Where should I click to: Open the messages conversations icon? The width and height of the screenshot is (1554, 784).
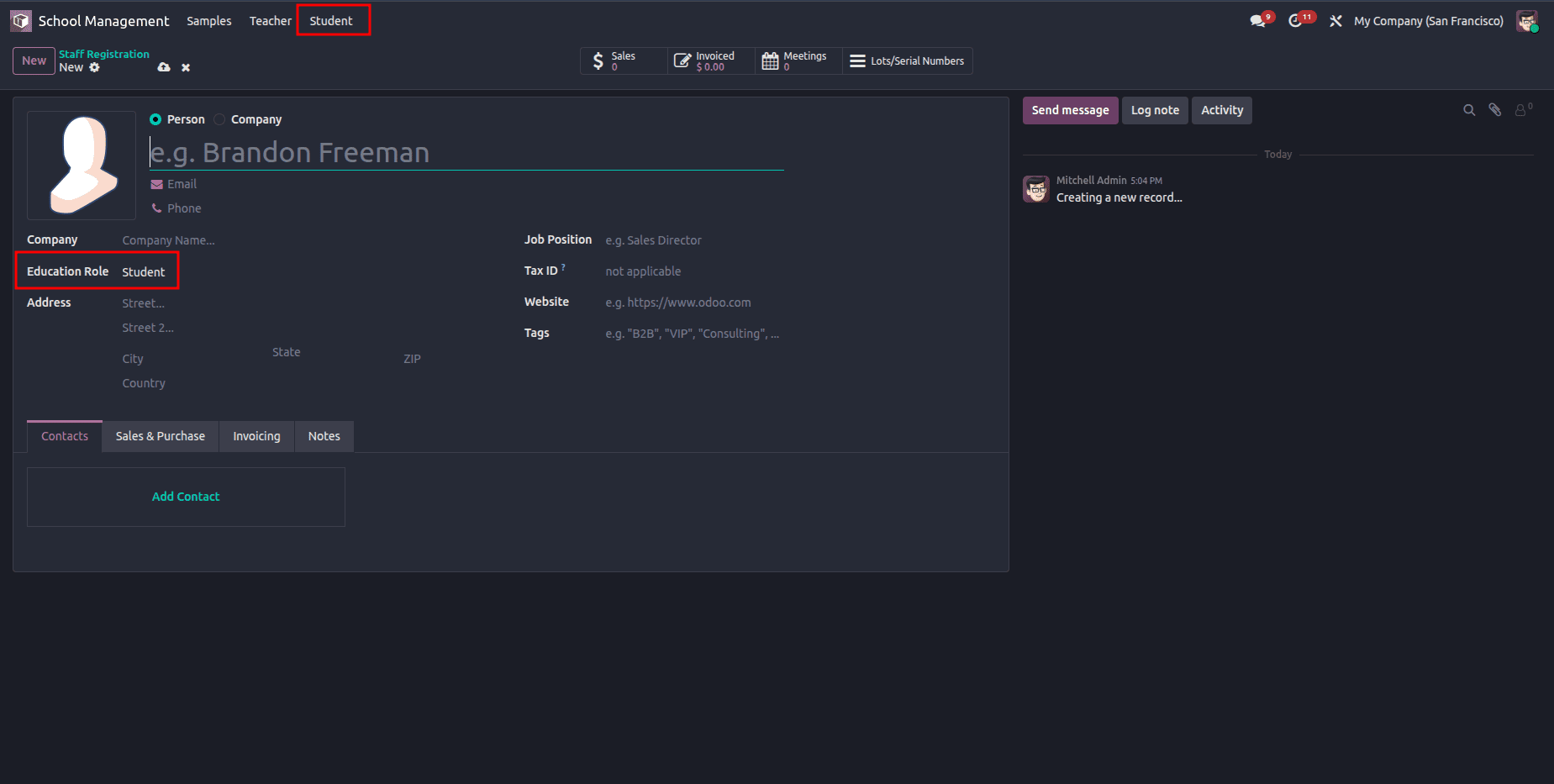pyautogui.click(x=1258, y=21)
